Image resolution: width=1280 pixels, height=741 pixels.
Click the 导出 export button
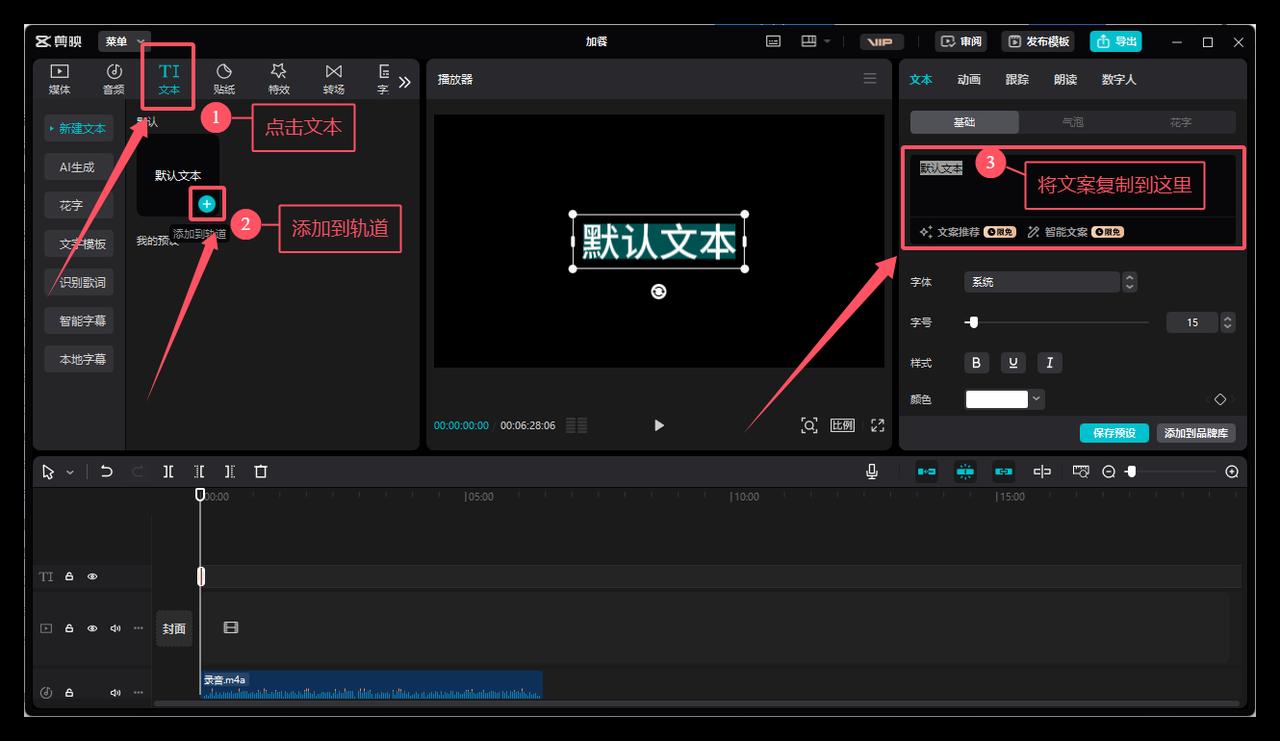coord(1116,41)
